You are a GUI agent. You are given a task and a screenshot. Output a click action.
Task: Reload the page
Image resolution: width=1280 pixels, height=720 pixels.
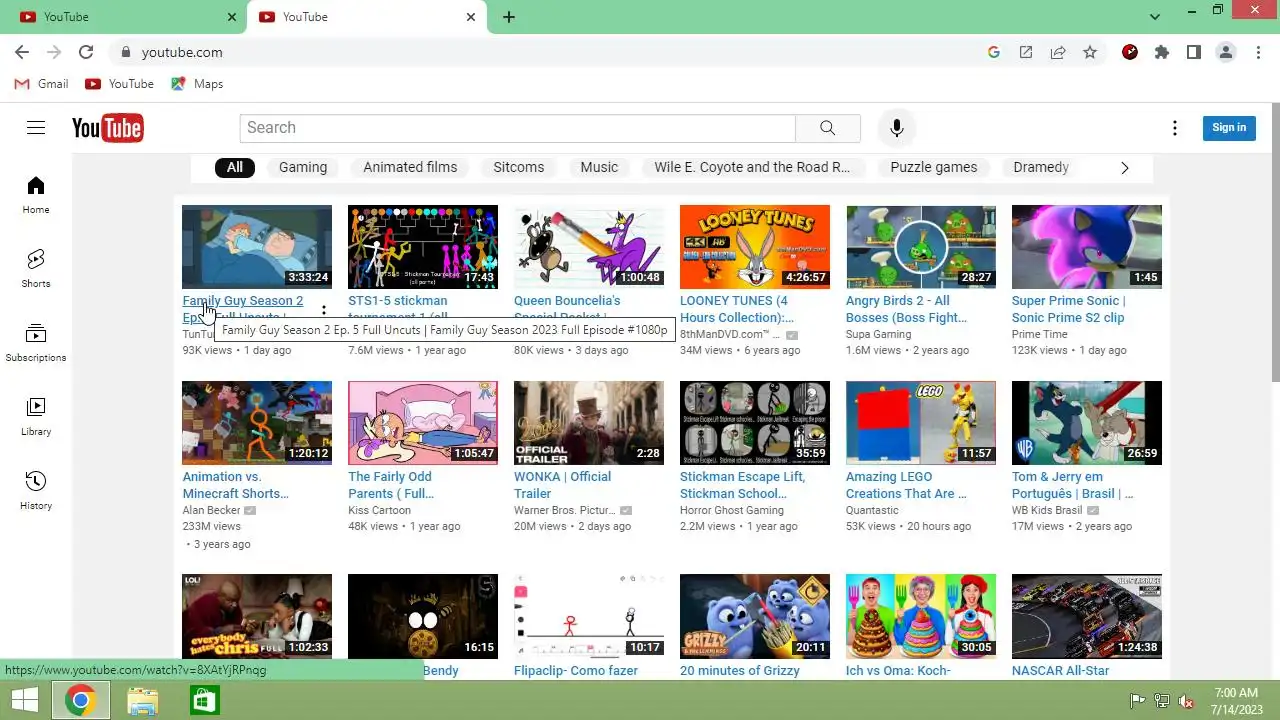[x=86, y=52]
